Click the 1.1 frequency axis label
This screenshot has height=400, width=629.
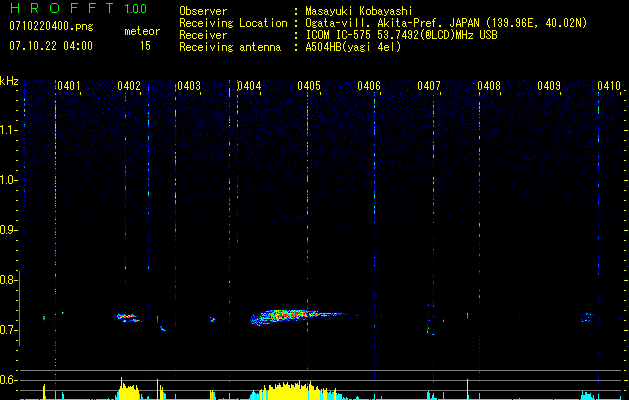8,130
